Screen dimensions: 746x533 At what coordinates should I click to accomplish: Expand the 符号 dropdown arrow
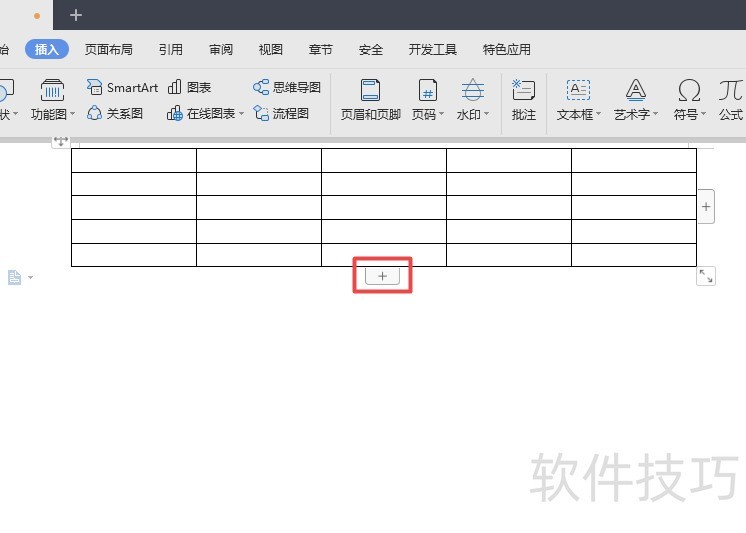(703, 114)
